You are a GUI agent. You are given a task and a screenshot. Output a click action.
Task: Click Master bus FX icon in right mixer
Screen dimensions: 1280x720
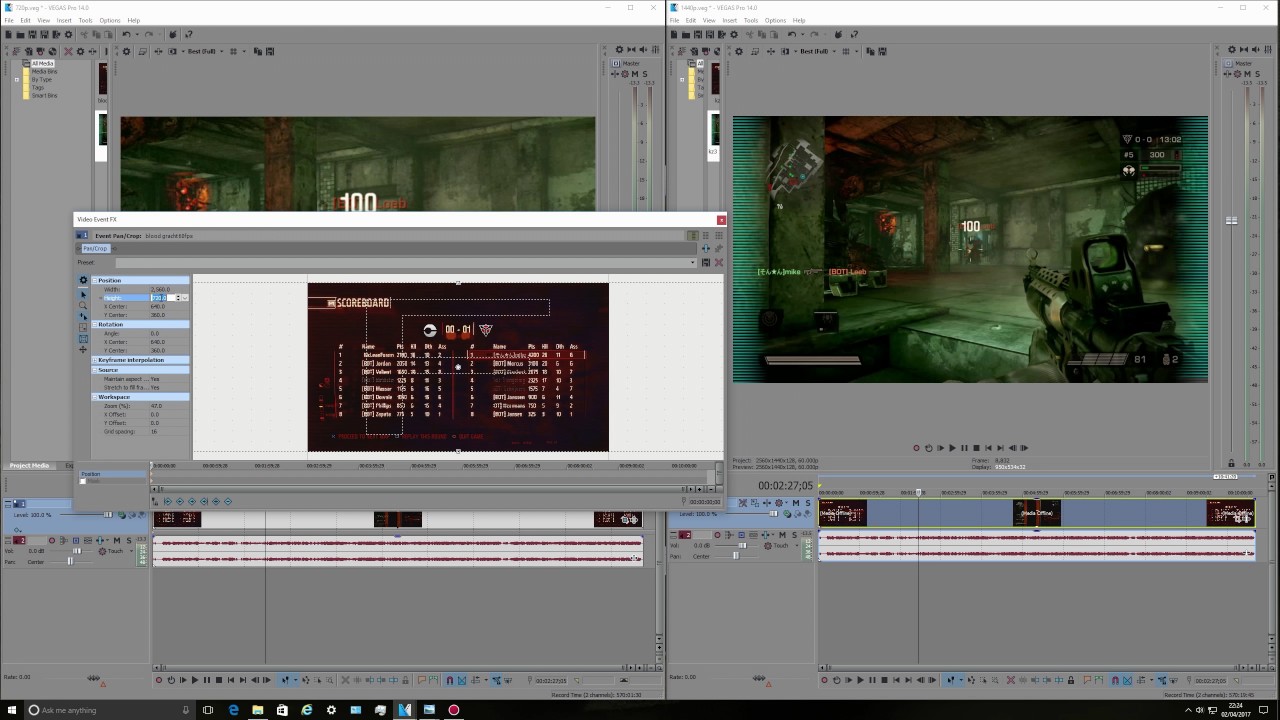[1237, 74]
